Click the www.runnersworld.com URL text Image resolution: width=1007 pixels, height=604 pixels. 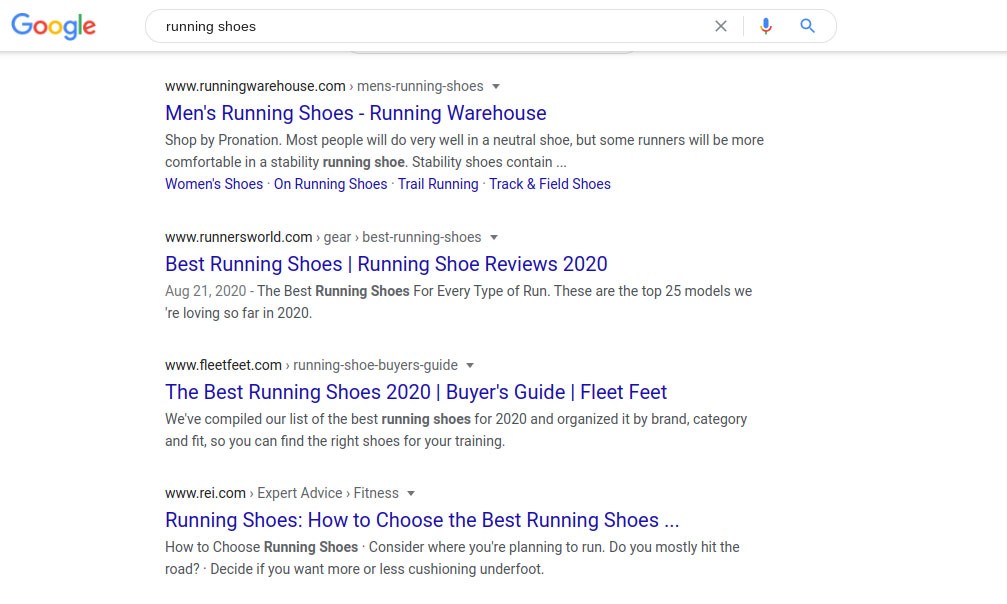pyautogui.click(x=238, y=237)
